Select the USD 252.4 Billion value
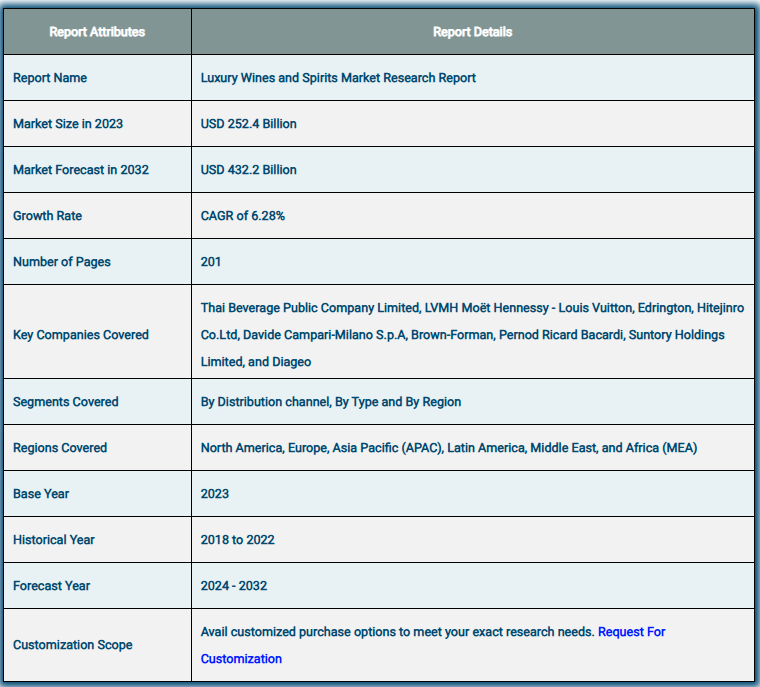The height and width of the screenshot is (687, 760). 249,124
